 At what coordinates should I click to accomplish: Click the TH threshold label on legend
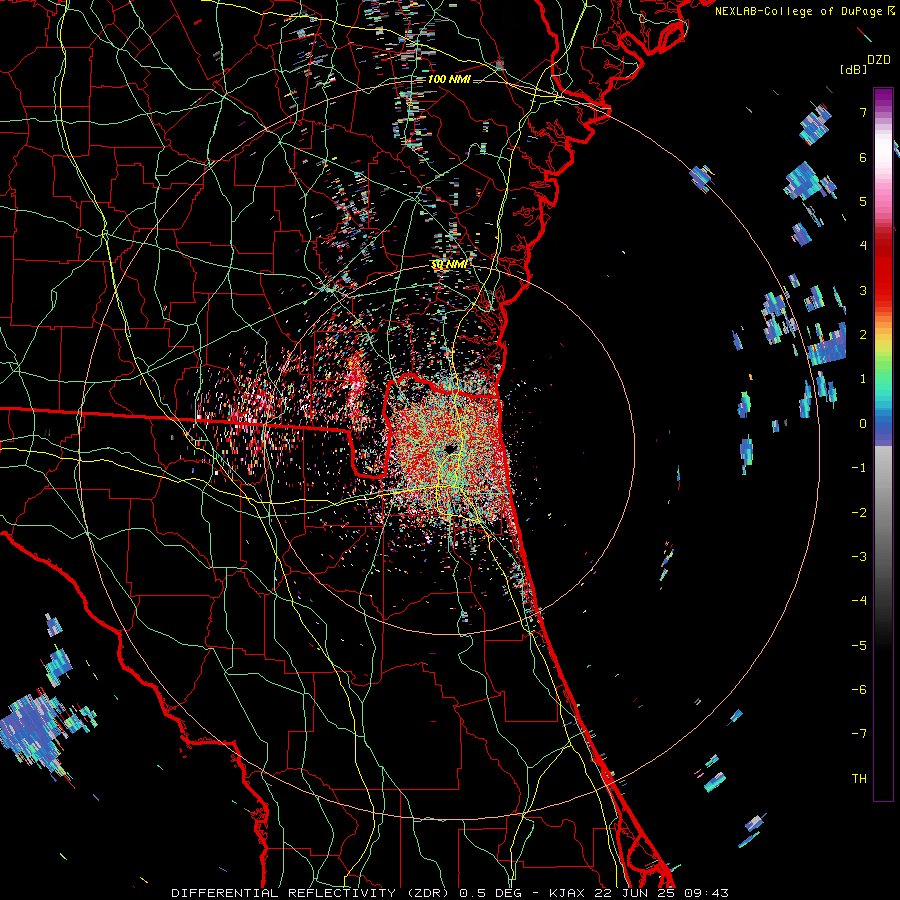tap(859, 778)
